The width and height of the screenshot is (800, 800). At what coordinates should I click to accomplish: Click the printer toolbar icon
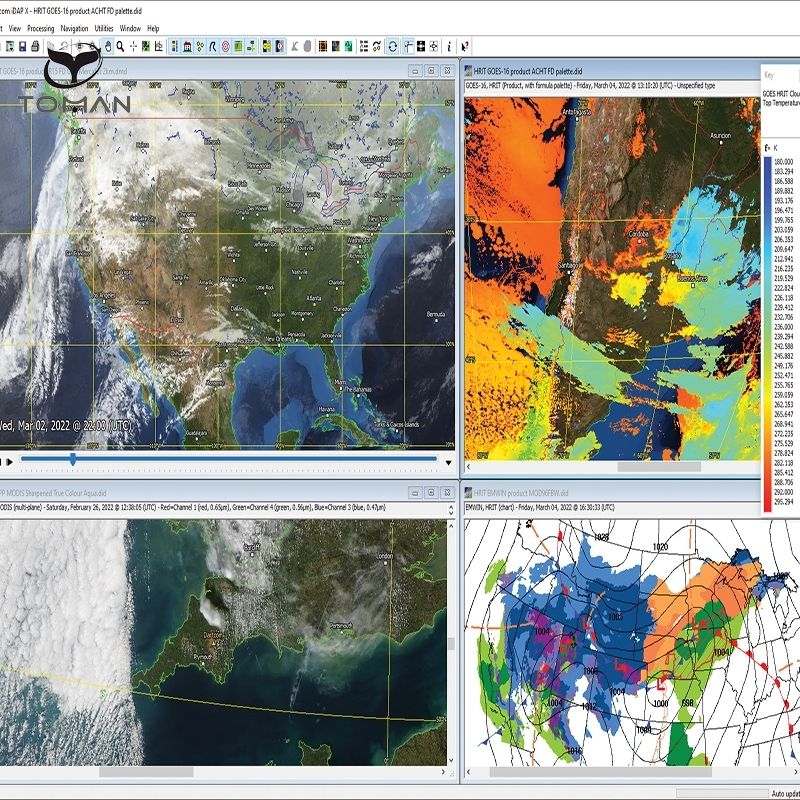(35, 47)
